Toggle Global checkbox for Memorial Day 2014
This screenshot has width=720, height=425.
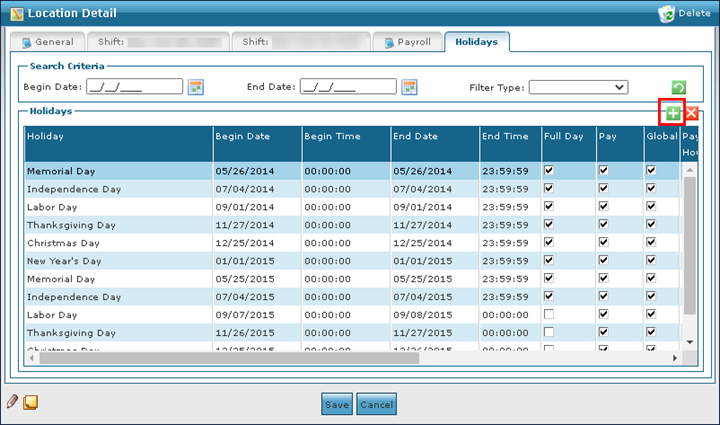[651, 171]
